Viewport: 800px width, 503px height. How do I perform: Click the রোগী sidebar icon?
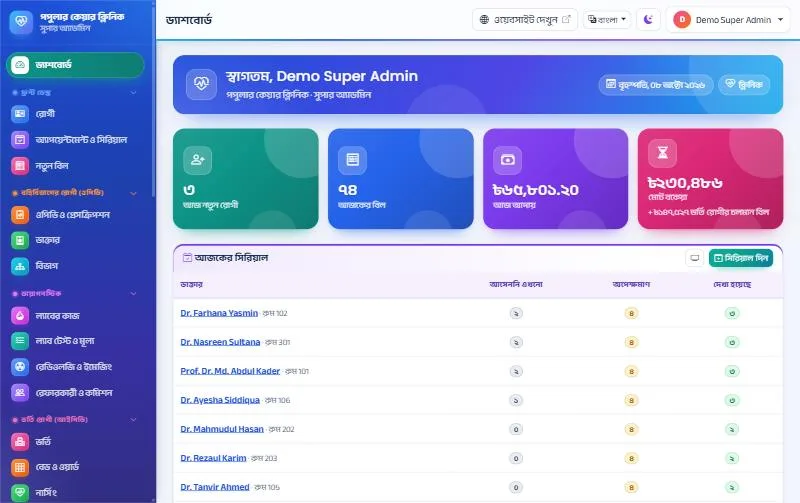(x=20, y=113)
